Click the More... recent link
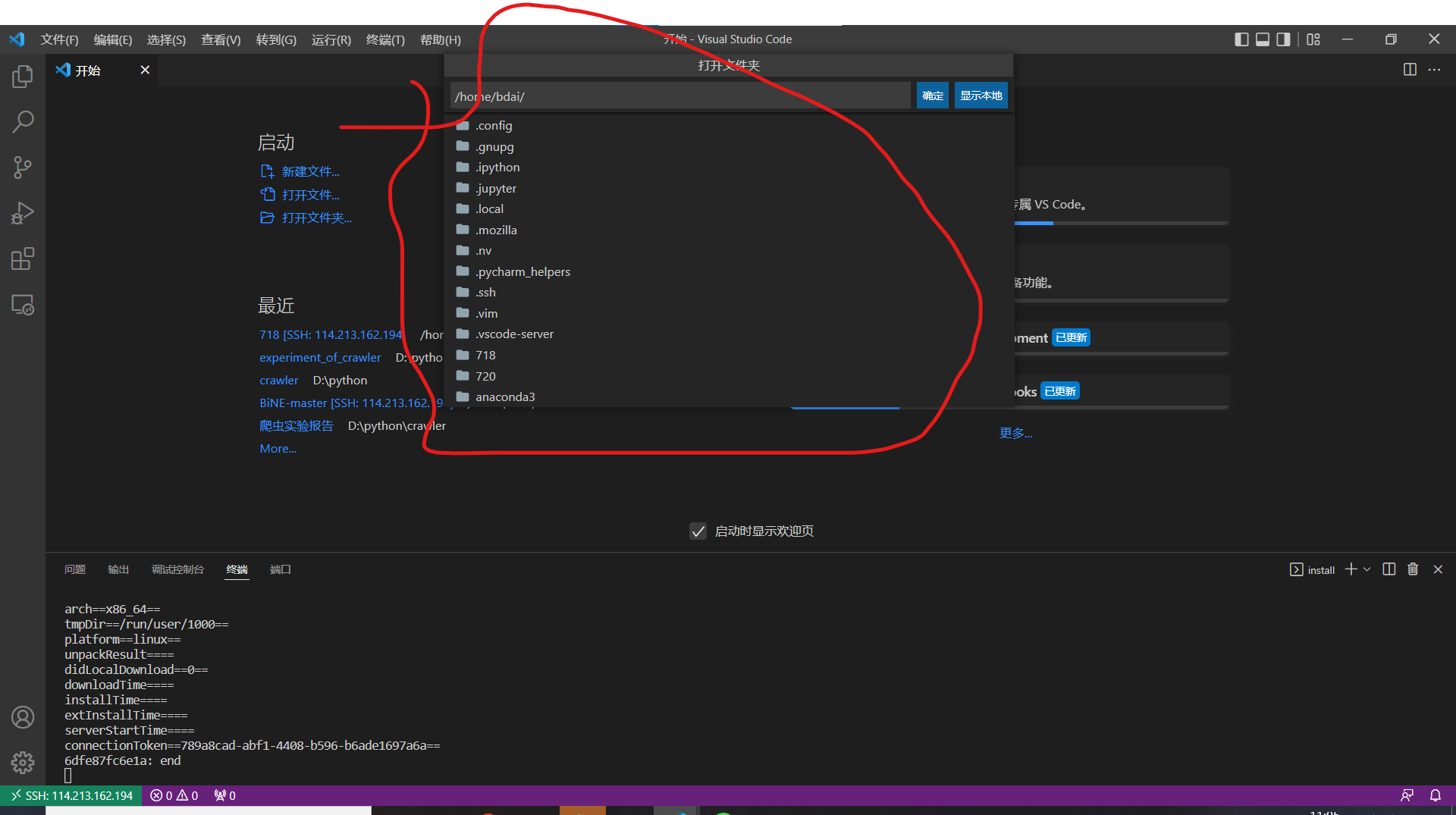The width and height of the screenshot is (1456, 815). pos(278,449)
